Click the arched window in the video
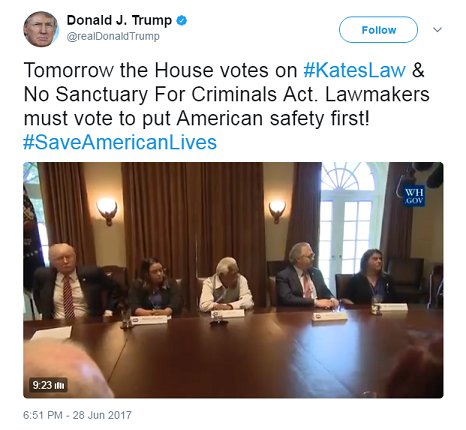Image resolution: width=466 pixels, height=430 pixels. pyautogui.click(x=348, y=177)
